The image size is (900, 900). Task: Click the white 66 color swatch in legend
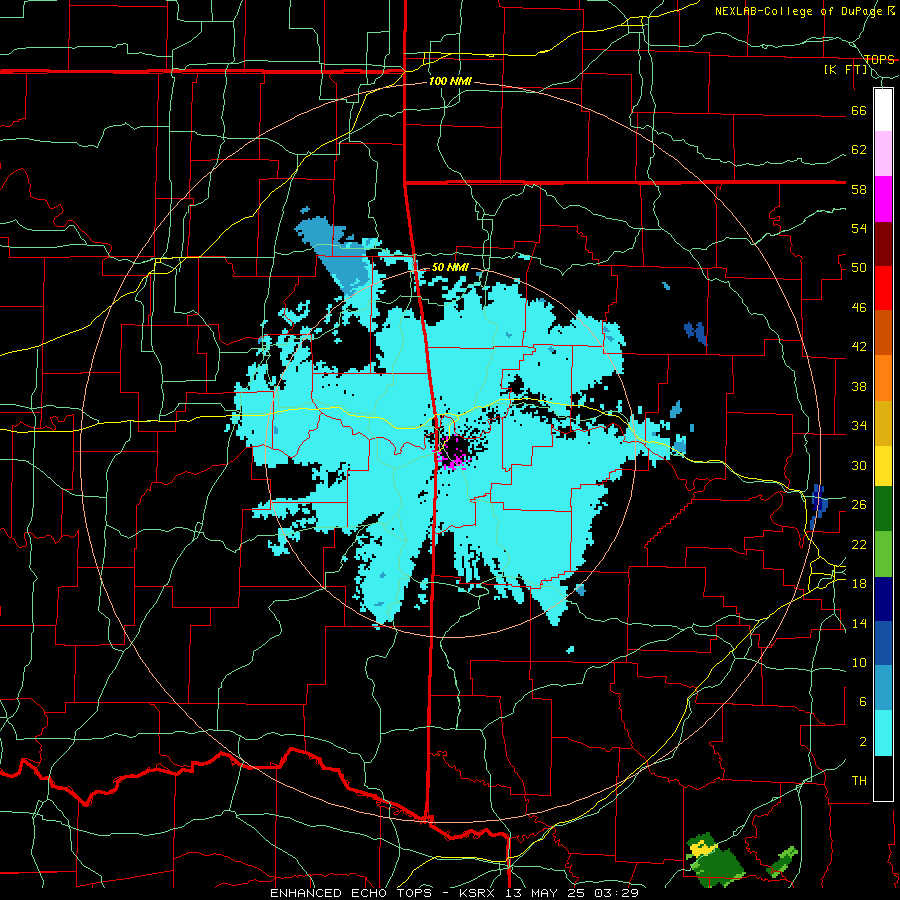tap(883, 110)
